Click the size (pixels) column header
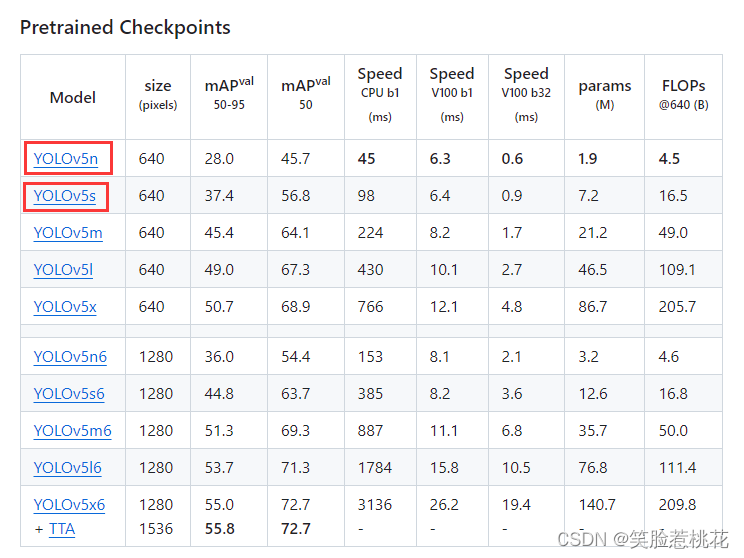The image size is (744, 558). click(157, 93)
